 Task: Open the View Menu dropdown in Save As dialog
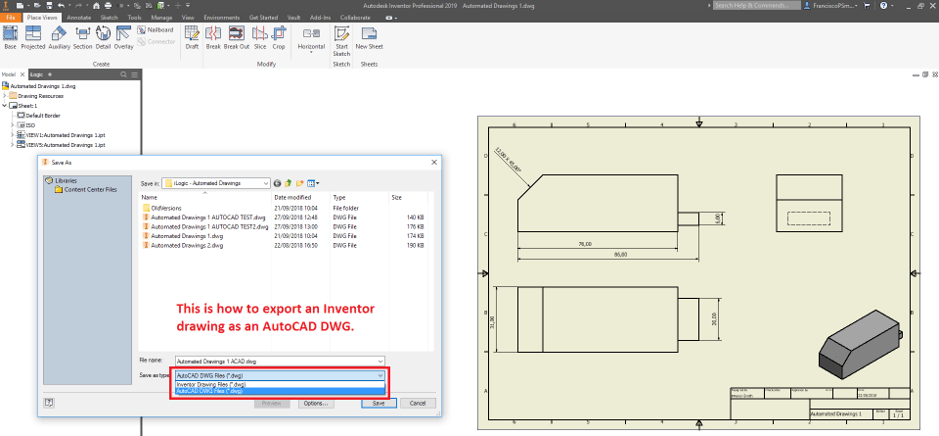point(313,183)
